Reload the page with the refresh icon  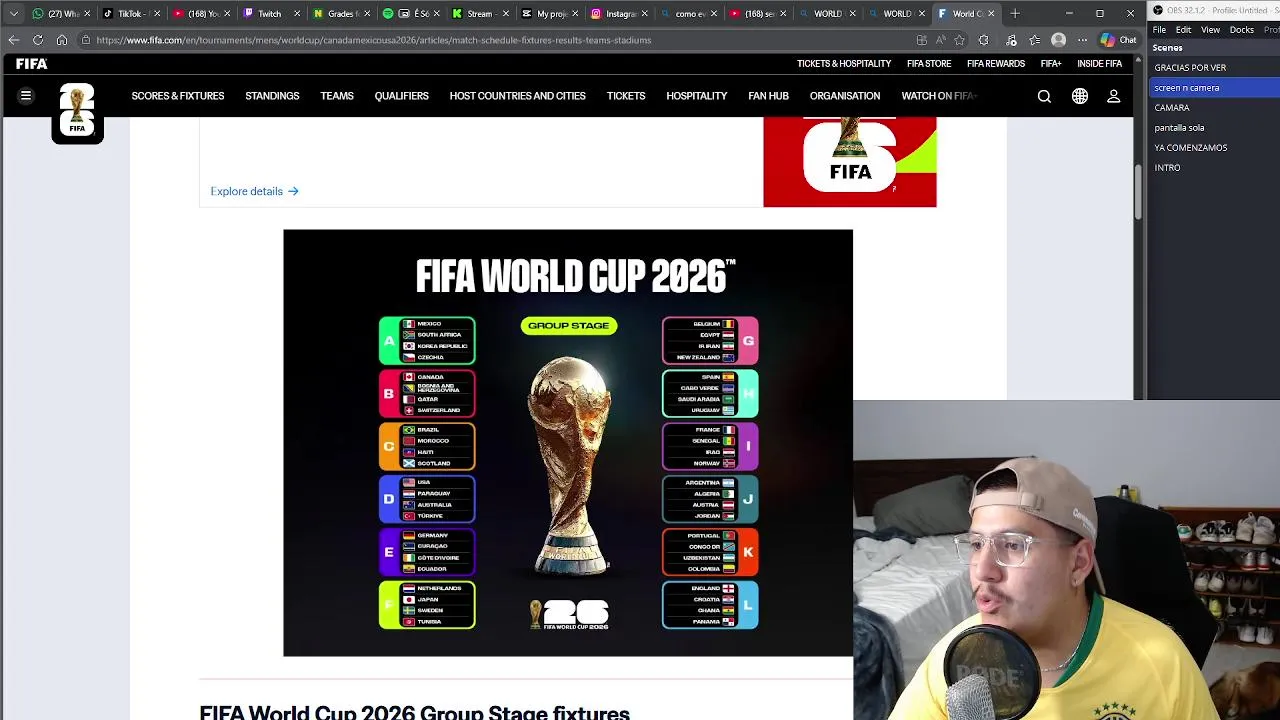38,40
